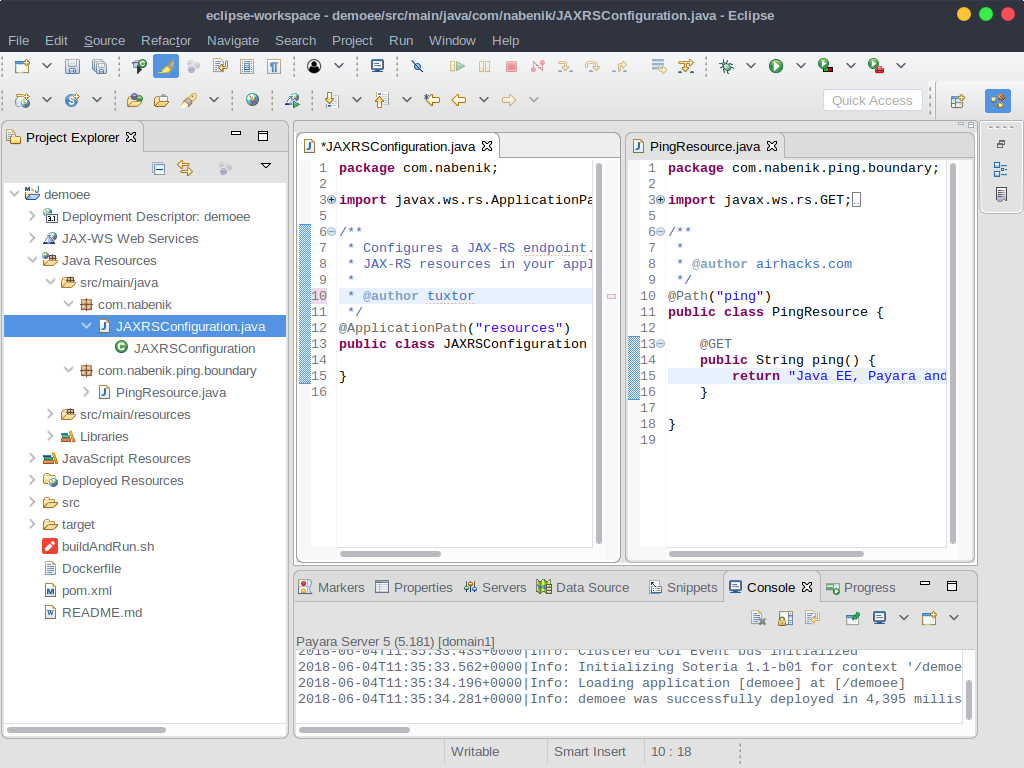Click the Debug bug icon
The image size is (1024, 768).
coord(726,66)
